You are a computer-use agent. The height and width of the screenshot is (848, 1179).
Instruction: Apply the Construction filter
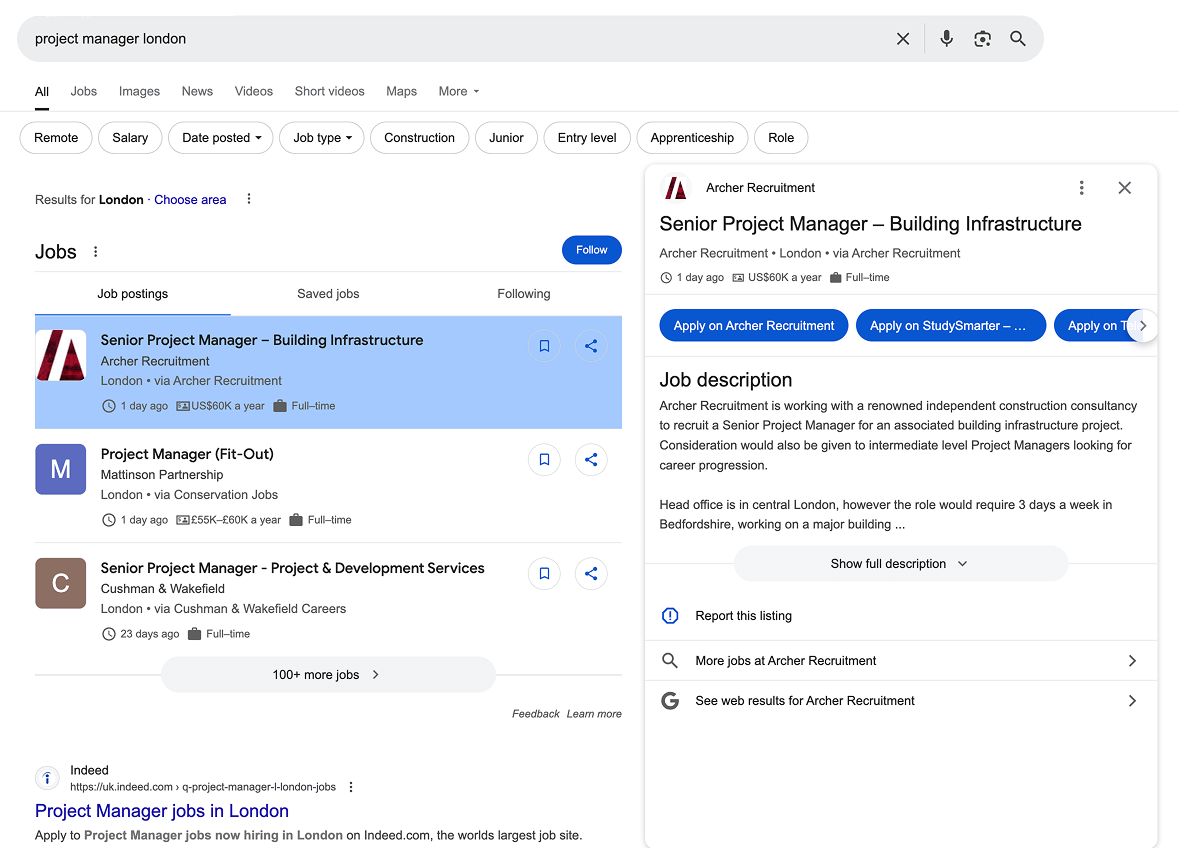point(419,138)
